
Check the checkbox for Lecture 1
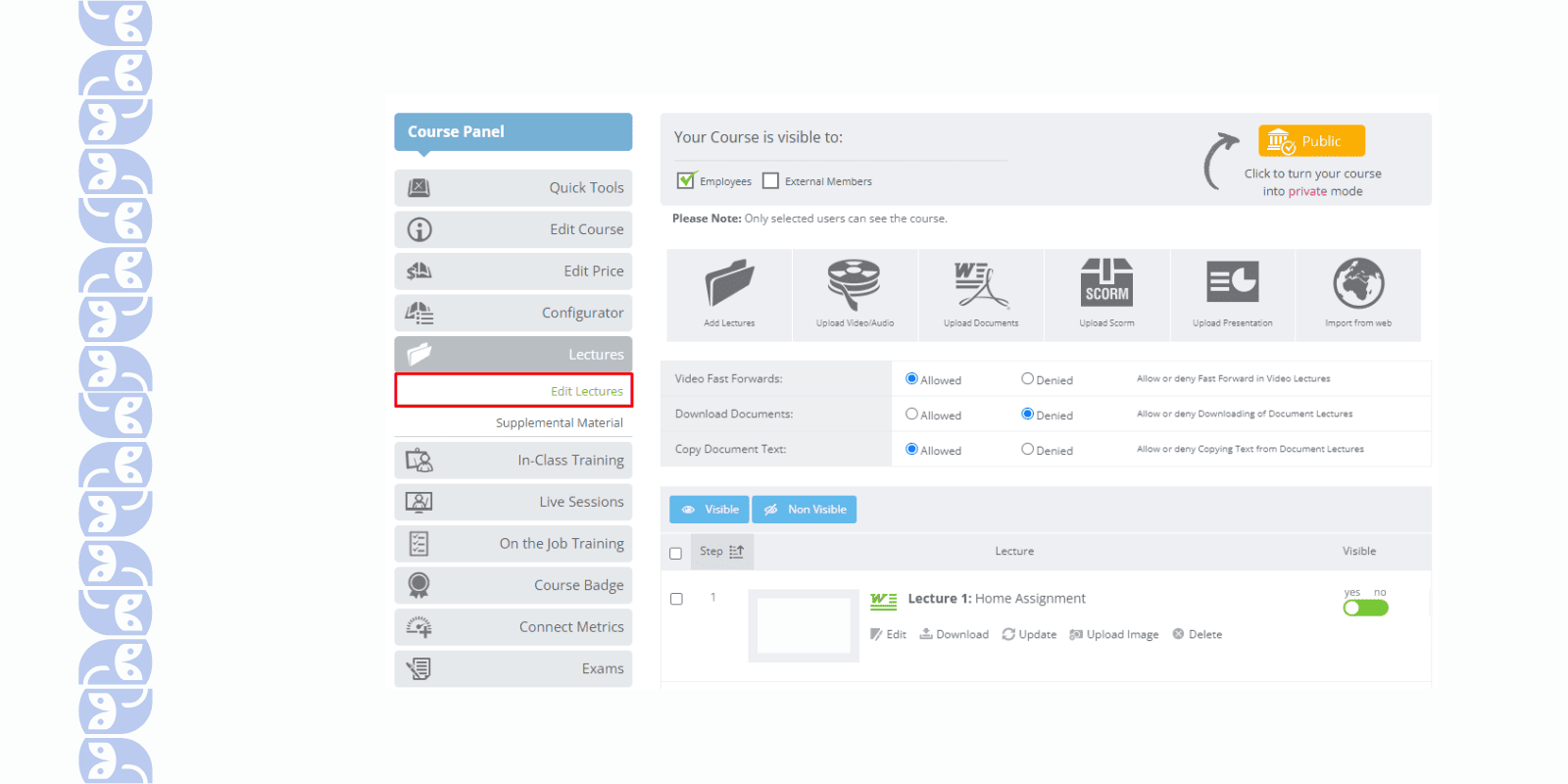point(676,599)
